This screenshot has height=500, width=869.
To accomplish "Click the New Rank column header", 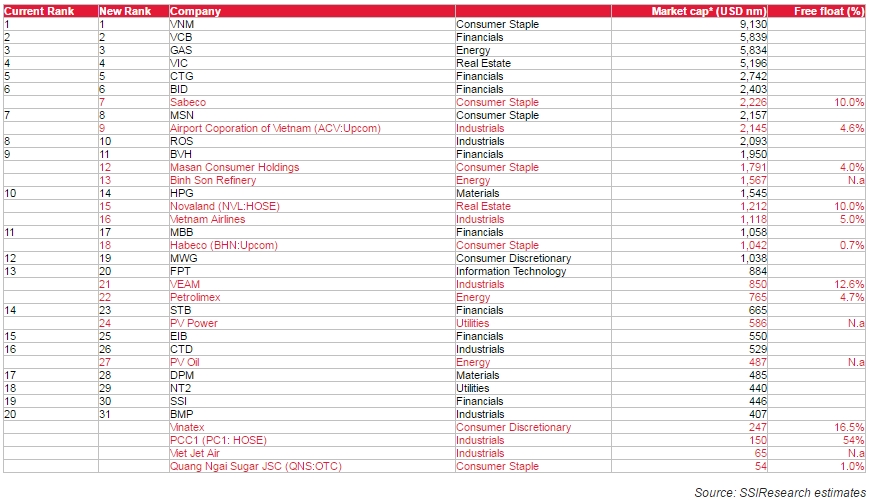I will click(125, 11).
